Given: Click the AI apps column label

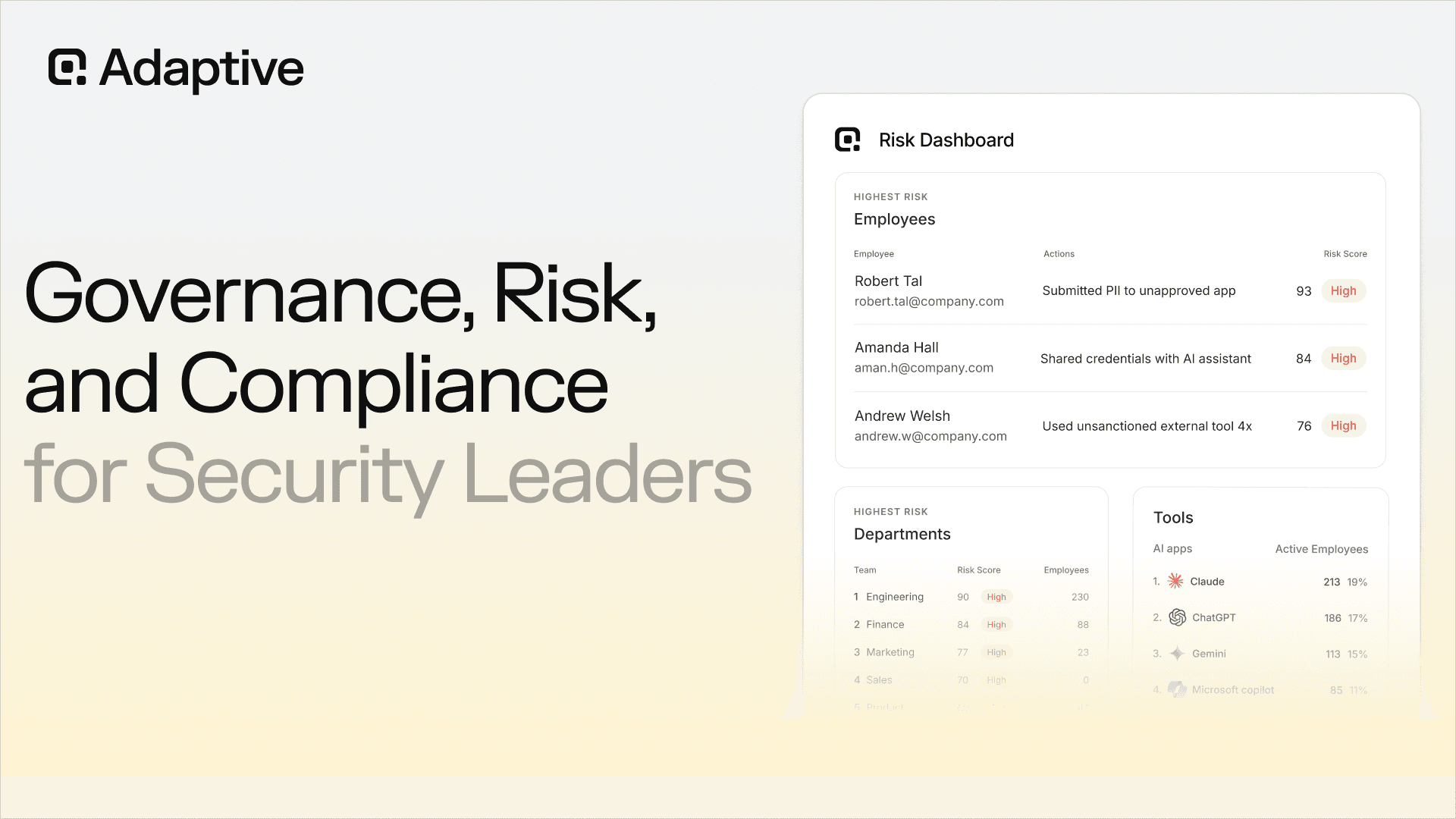Looking at the screenshot, I should (x=1172, y=549).
